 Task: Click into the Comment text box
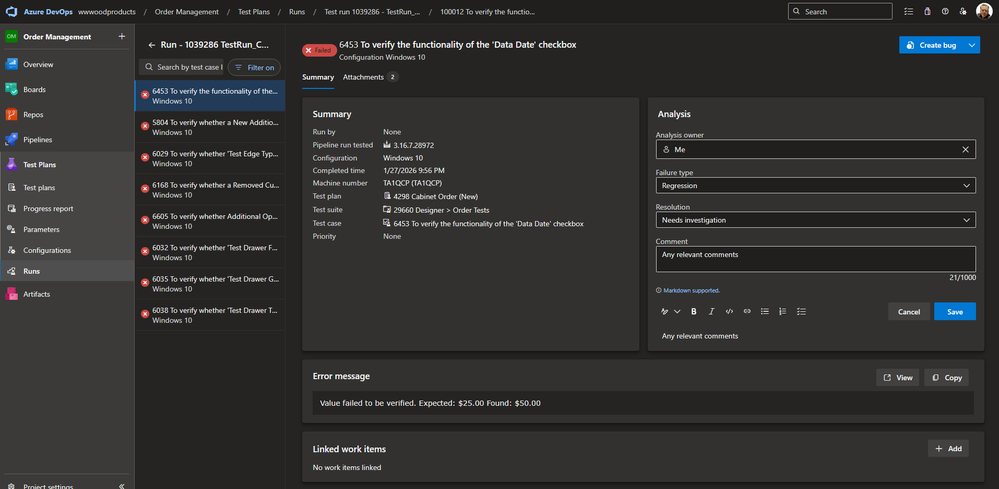pyautogui.click(x=815, y=259)
